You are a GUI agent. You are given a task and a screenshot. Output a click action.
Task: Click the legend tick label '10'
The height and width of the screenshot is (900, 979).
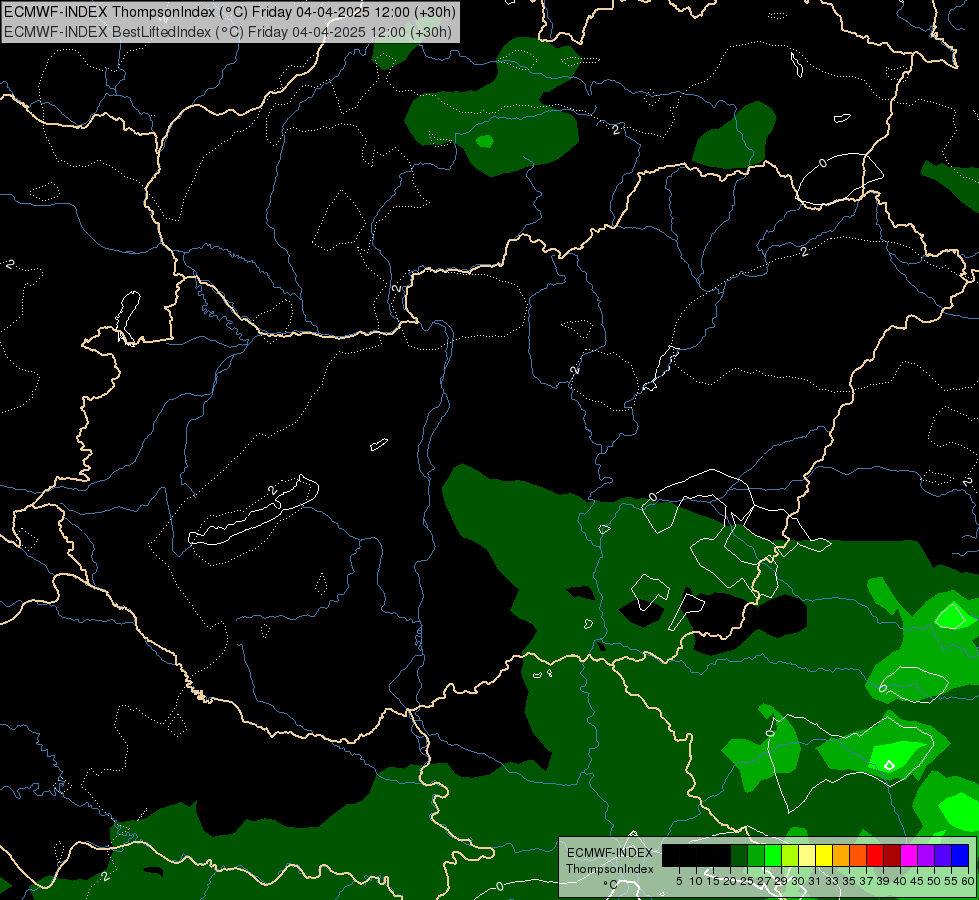[x=696, y=881]
